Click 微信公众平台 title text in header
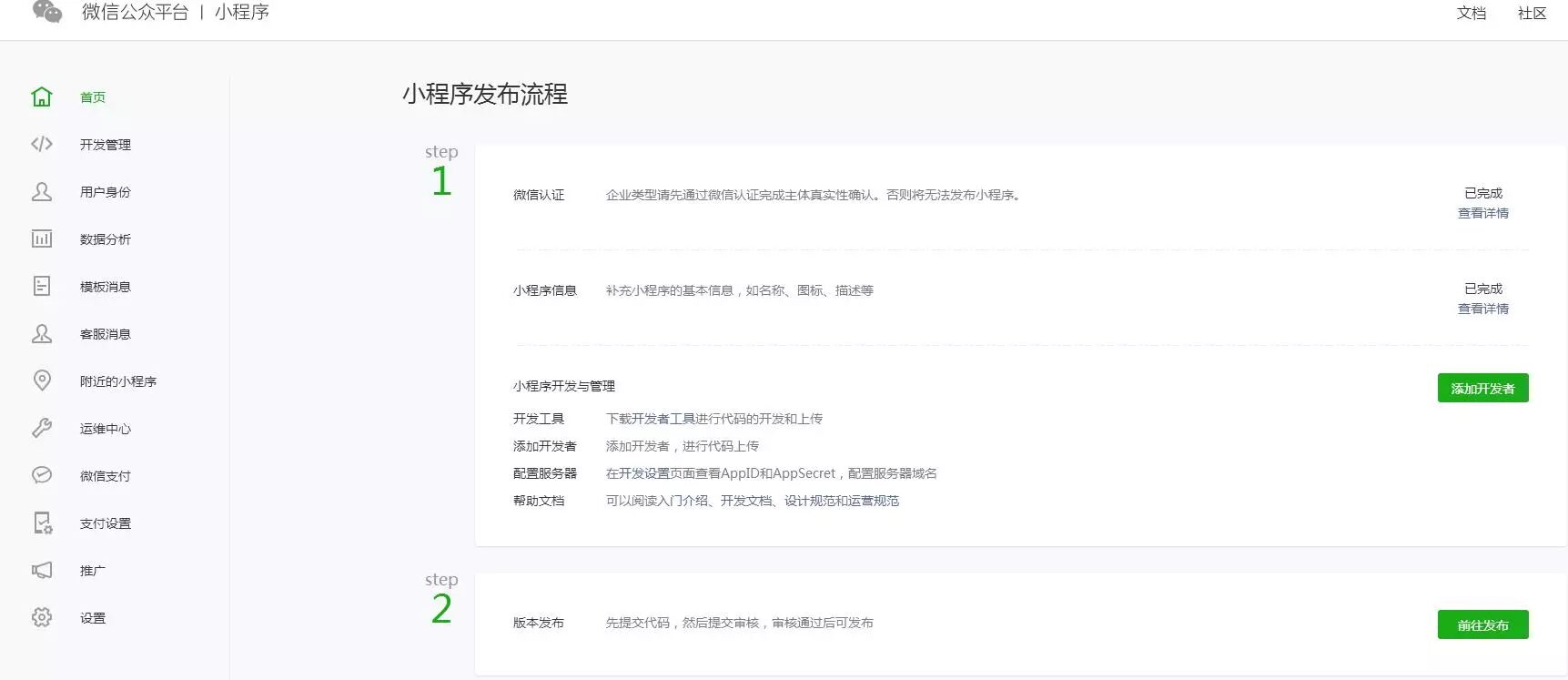This screenshot has width=1568, height=680. pyautogui.click(x=136, y=12)
